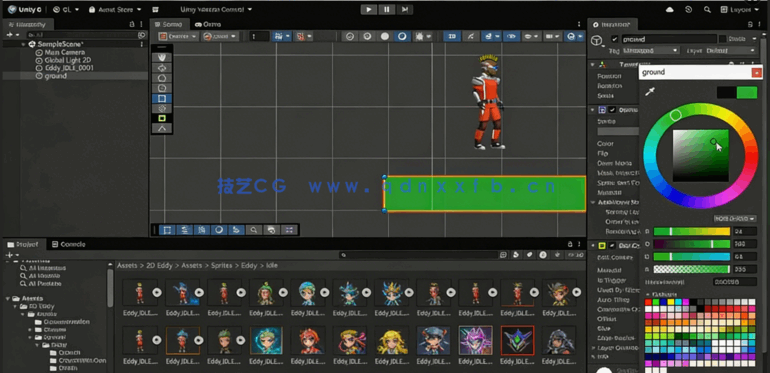The image size is (770, 373).
Task: Click the cloud icon in top bar
Action: (x=670, y=9)
